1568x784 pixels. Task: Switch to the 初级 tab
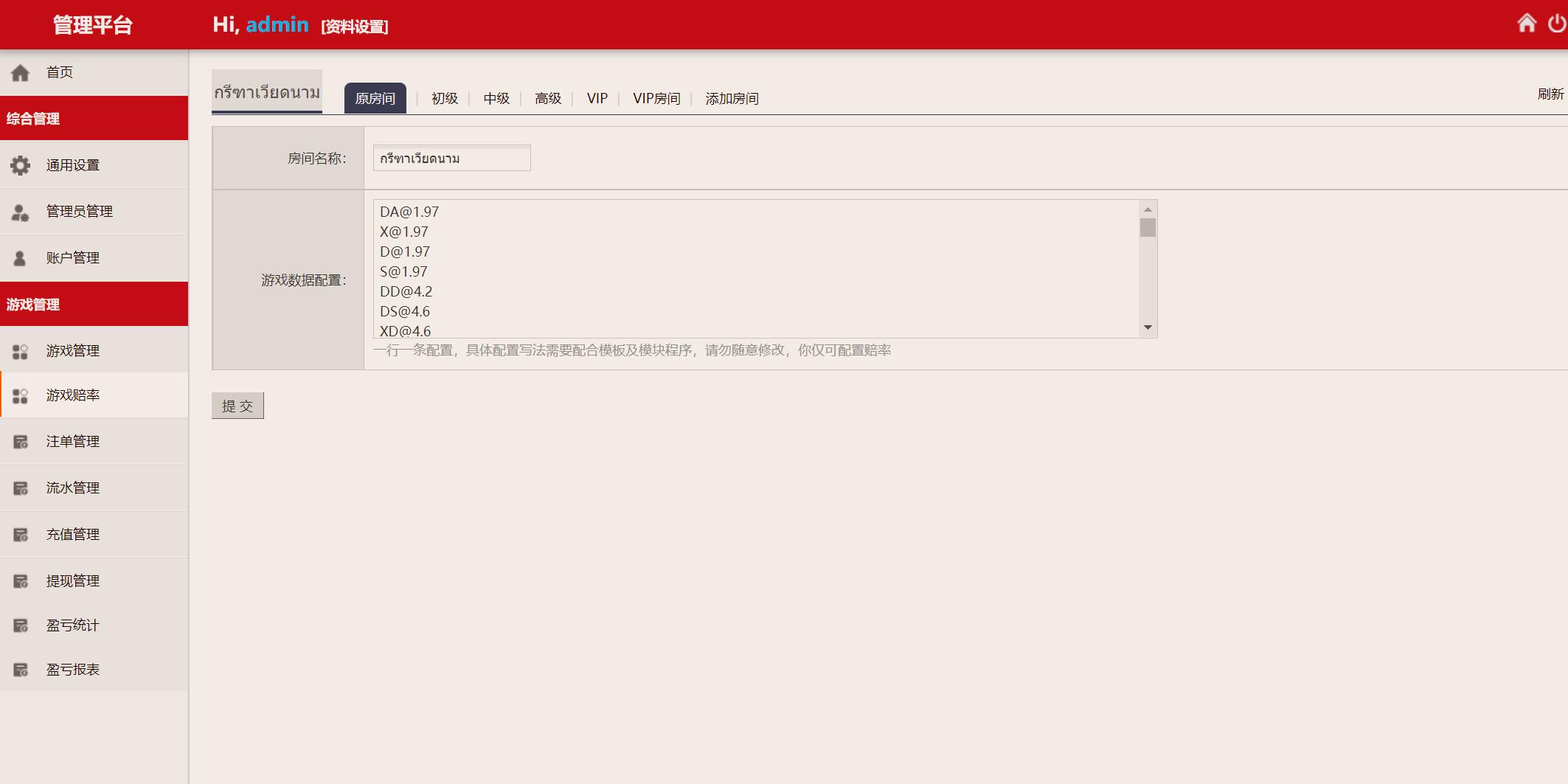[x=445, y=98]
